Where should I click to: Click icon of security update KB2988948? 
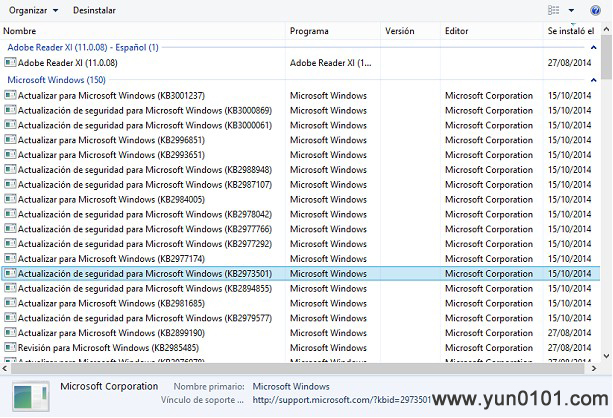tap(10, 169)
